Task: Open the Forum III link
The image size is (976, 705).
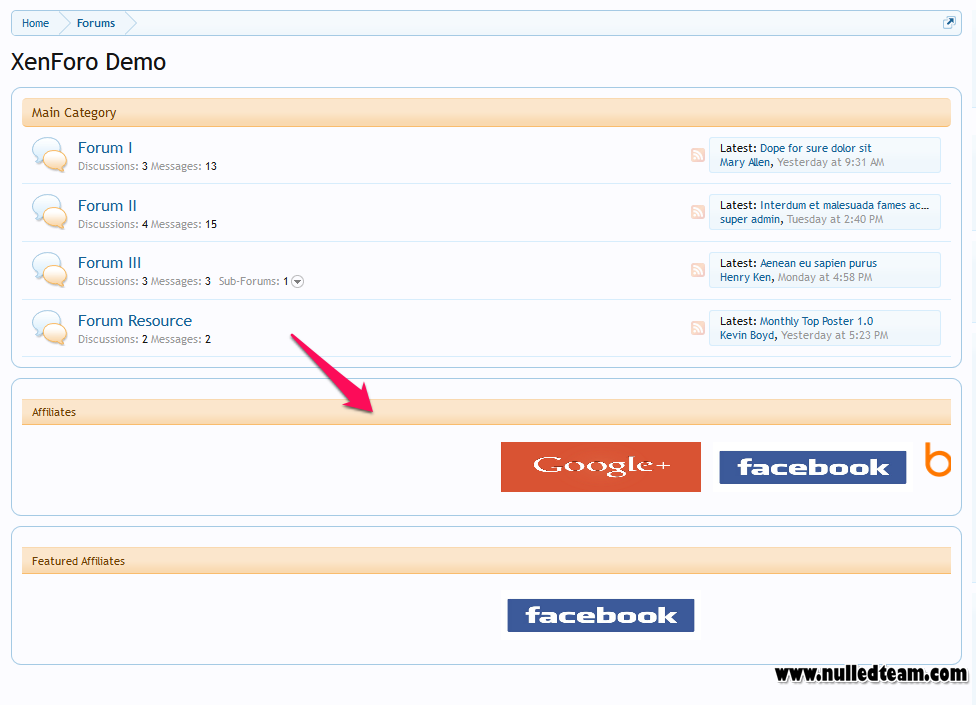Action: [x=110, y=263]
